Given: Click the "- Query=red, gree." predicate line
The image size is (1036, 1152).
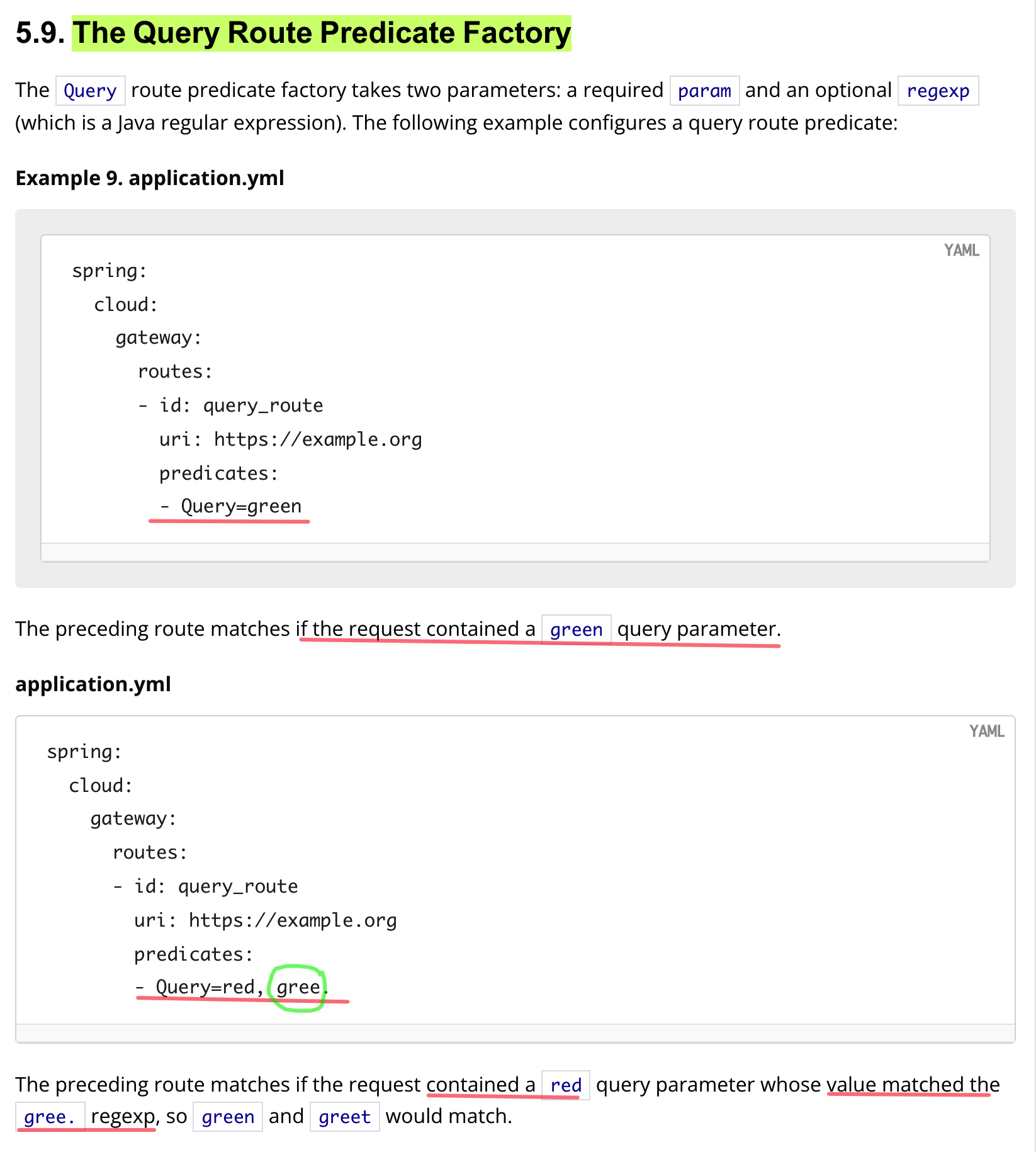Looking at the screenshot, I should point(232,986).
